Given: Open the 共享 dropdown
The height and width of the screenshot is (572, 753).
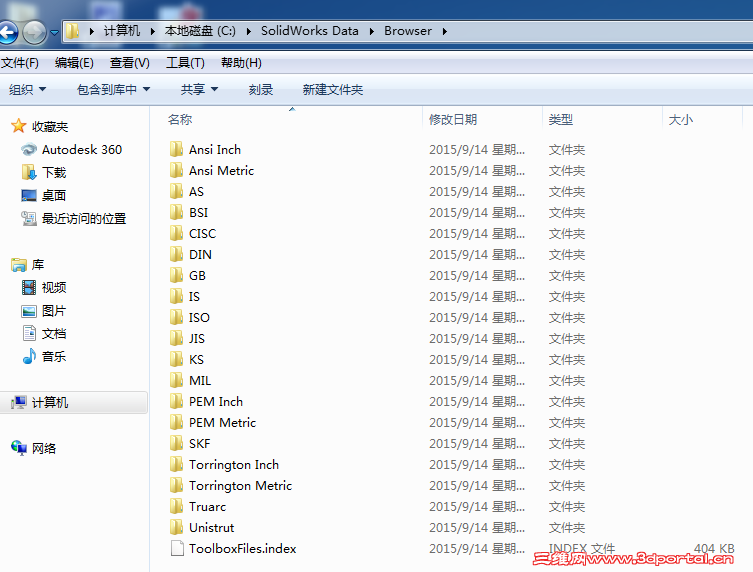Looking at the screenshot, I should [x=199, y=89].
